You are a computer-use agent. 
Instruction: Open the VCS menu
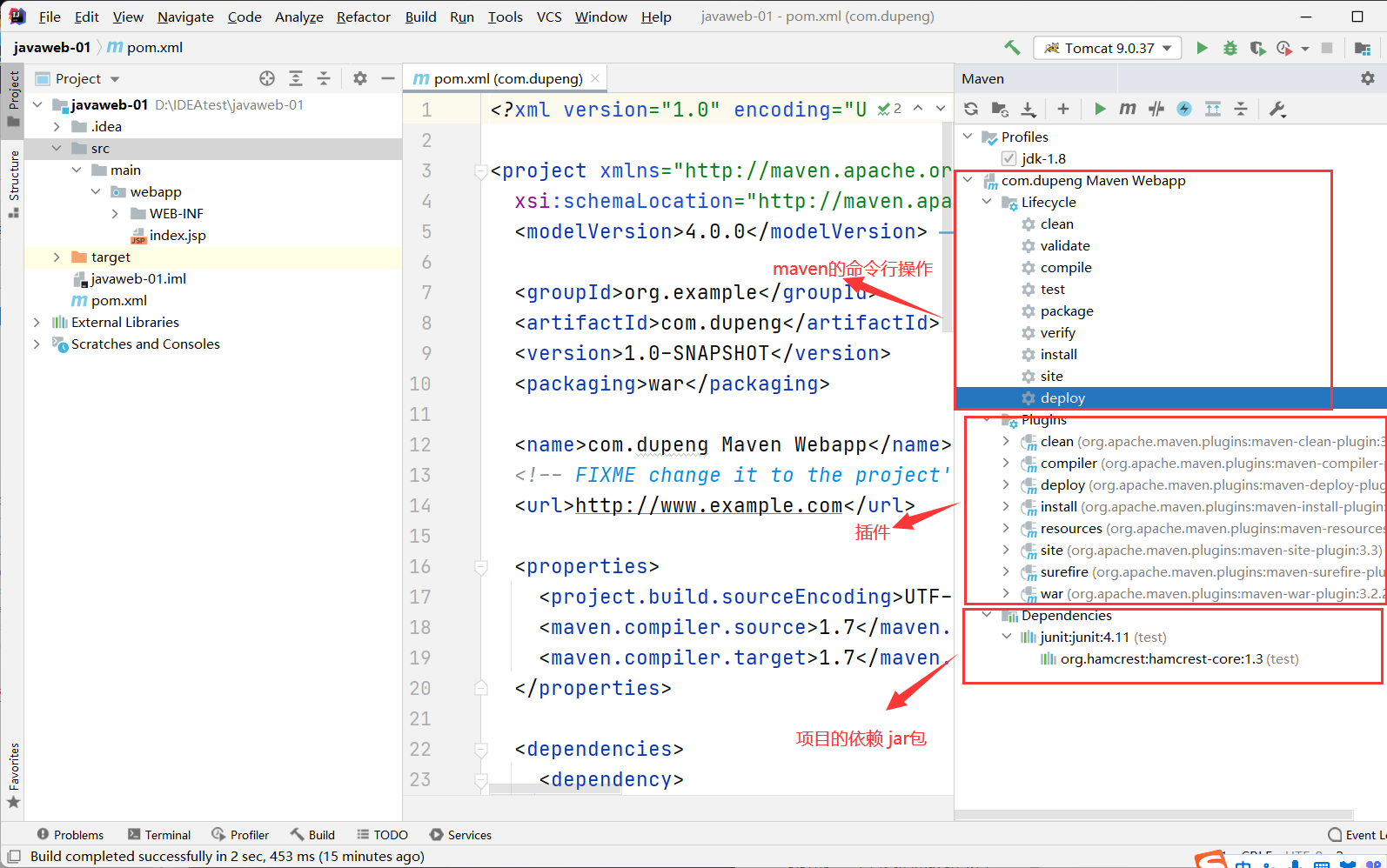tap(549, 17)
